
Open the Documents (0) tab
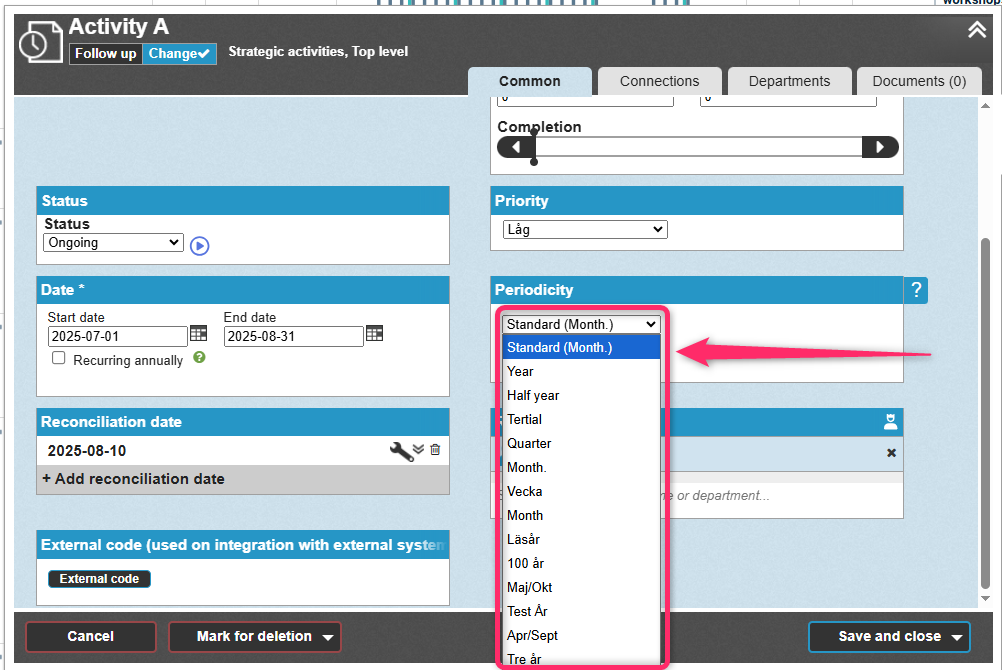(x=919, y=81)
